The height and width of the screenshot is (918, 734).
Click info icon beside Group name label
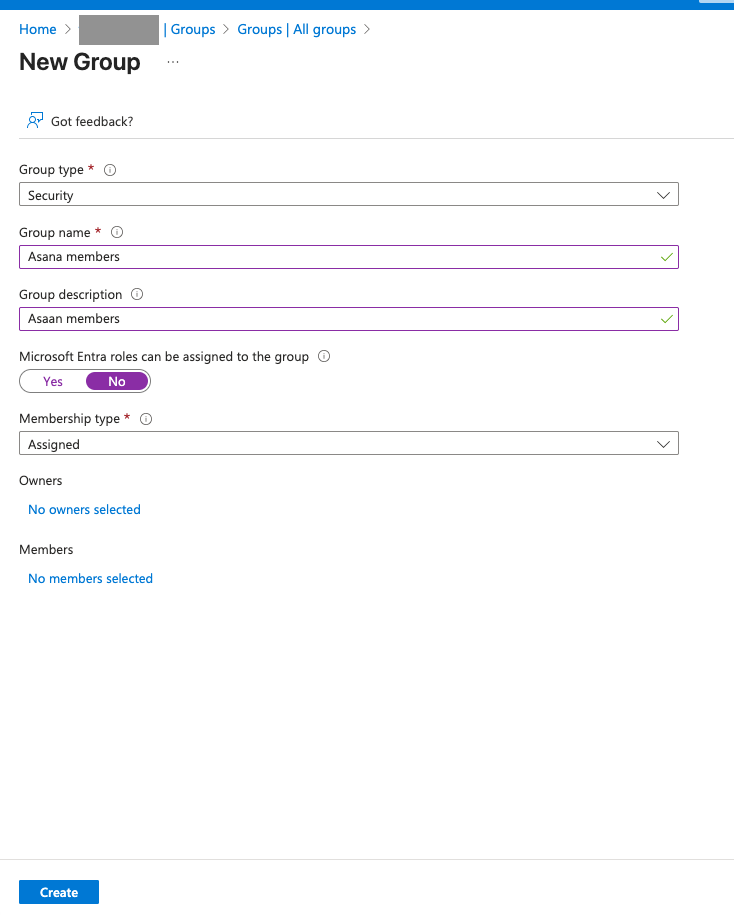point(117,232)
